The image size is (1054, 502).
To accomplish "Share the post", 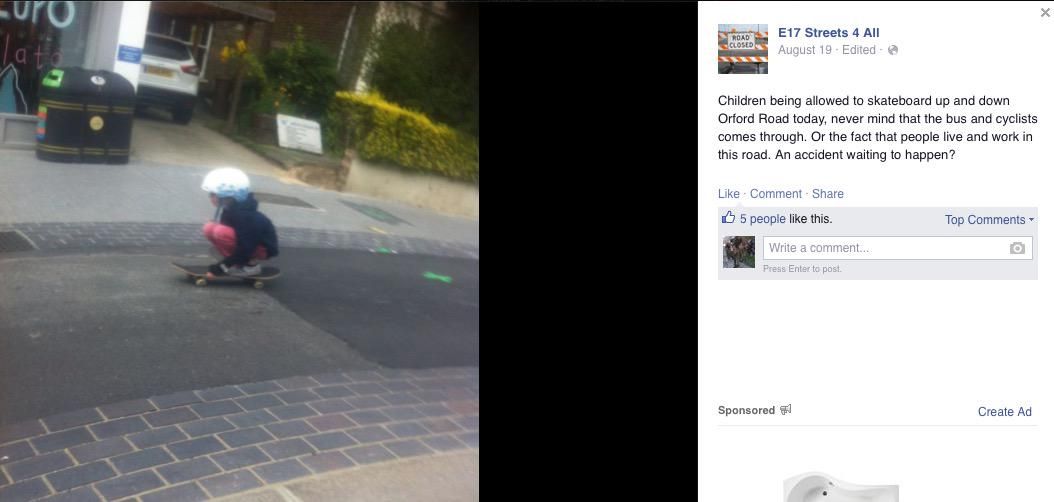I will (827, 194).
